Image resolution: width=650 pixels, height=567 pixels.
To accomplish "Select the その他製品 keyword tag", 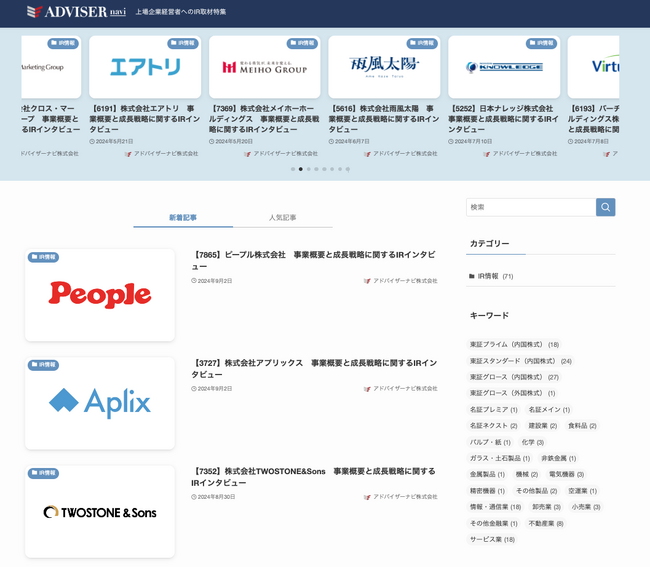I will pos(536,491).
